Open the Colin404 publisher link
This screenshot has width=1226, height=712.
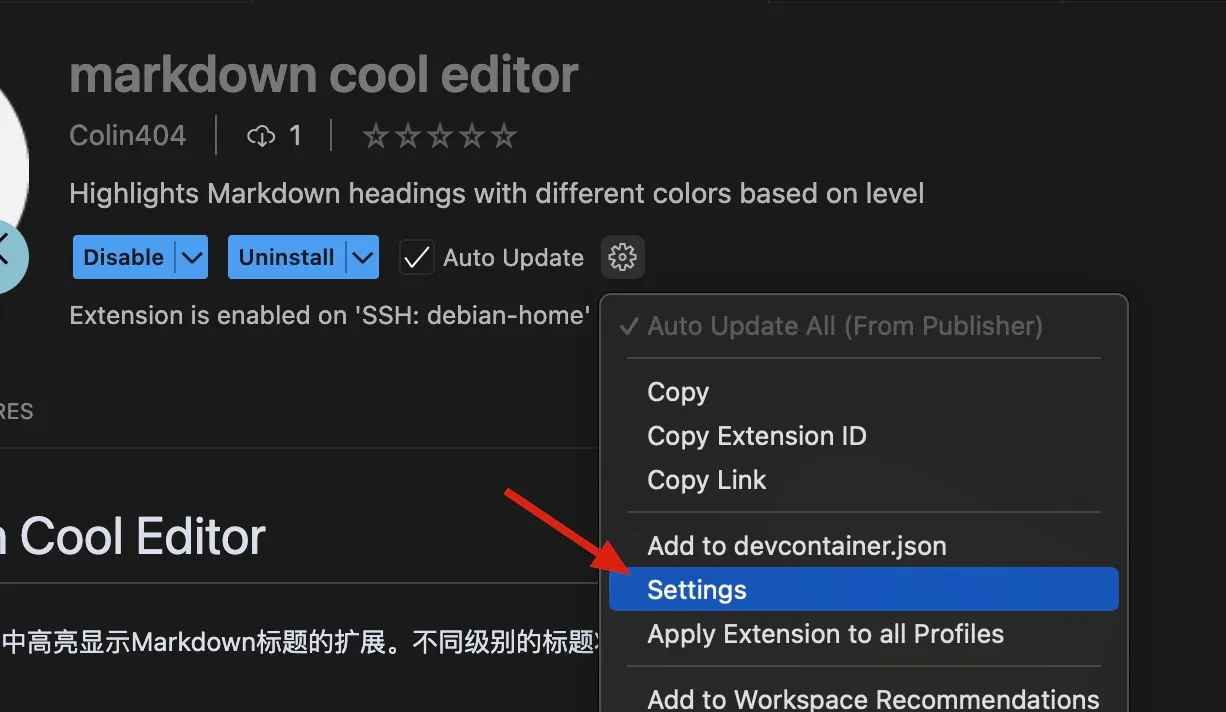point(128,136)
